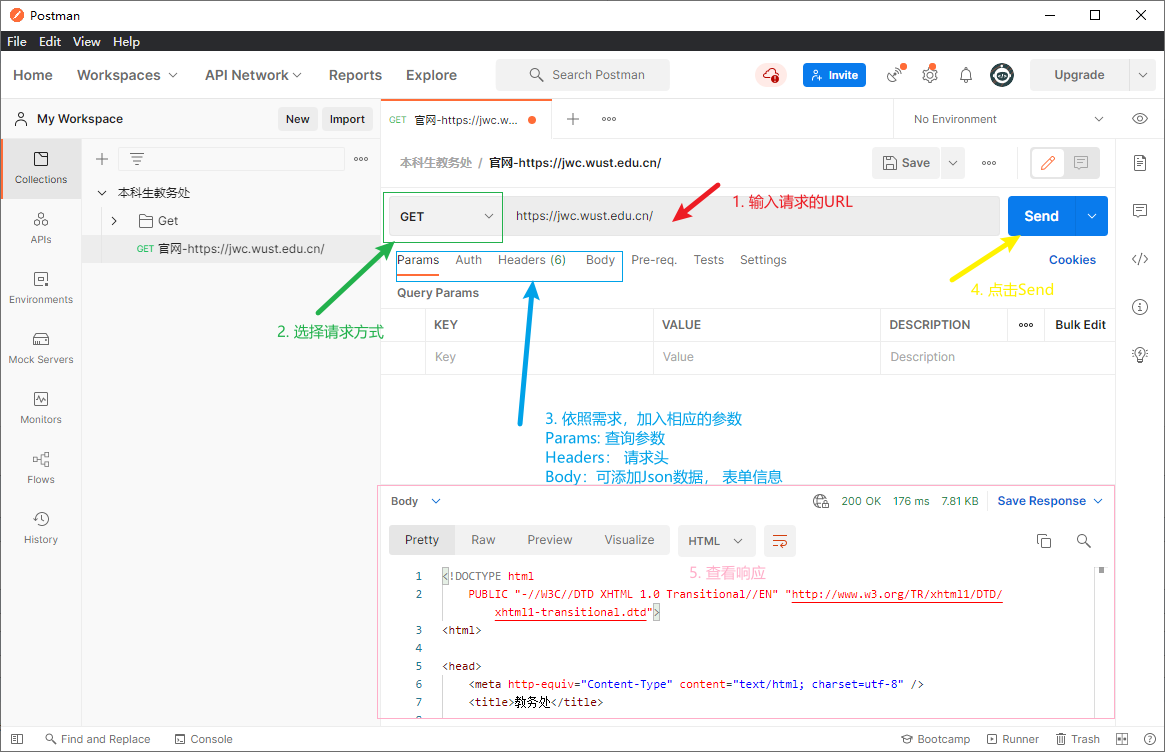This screenshot has height=752, width=1165.
Task: Click the Send button
Action: point(1042,216)
